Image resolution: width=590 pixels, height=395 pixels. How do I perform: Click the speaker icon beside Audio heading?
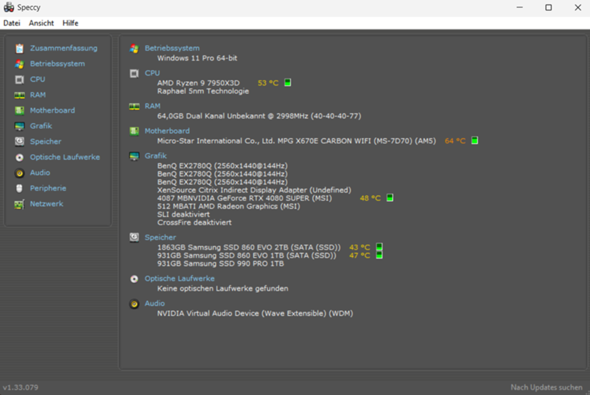[x=134, y=304]
